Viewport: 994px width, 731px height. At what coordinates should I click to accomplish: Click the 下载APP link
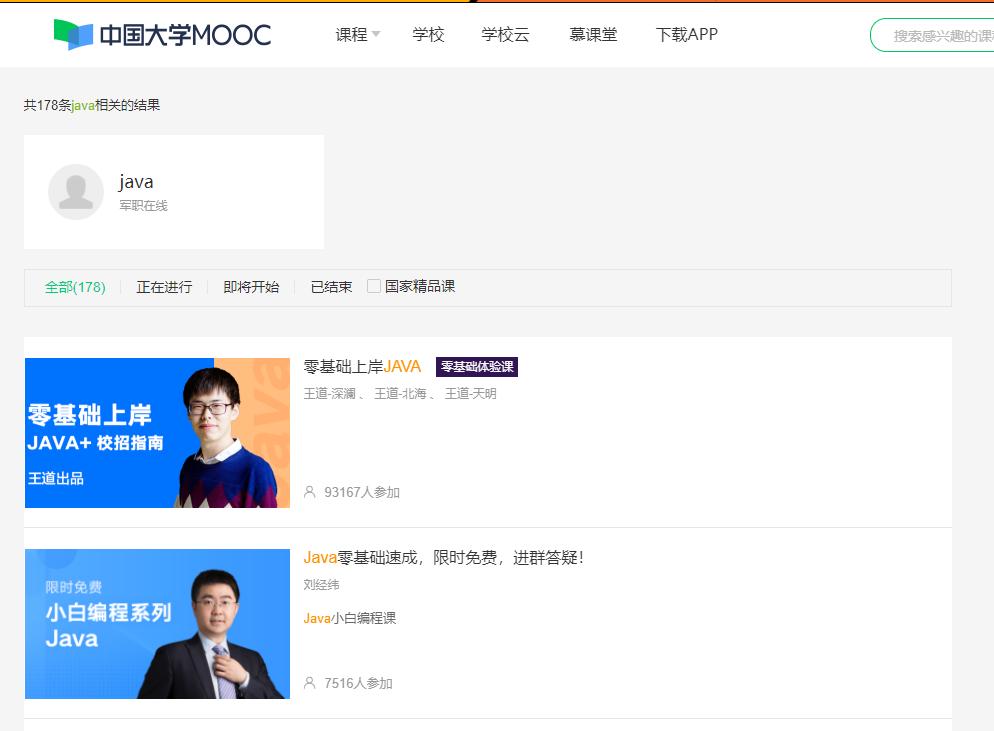coord(689,33)
